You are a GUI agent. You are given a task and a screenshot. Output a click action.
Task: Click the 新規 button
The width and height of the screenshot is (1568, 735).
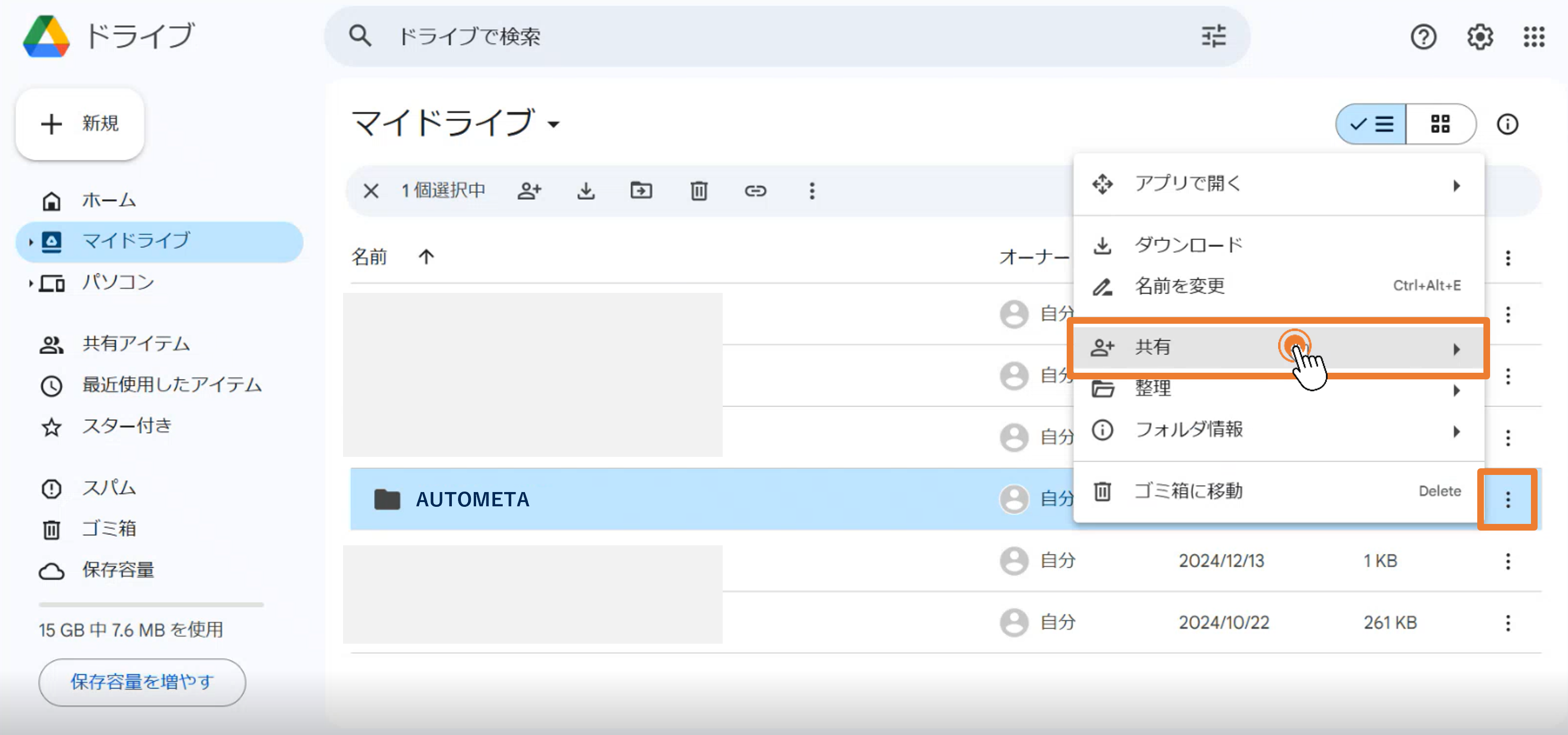coord(80,124)
